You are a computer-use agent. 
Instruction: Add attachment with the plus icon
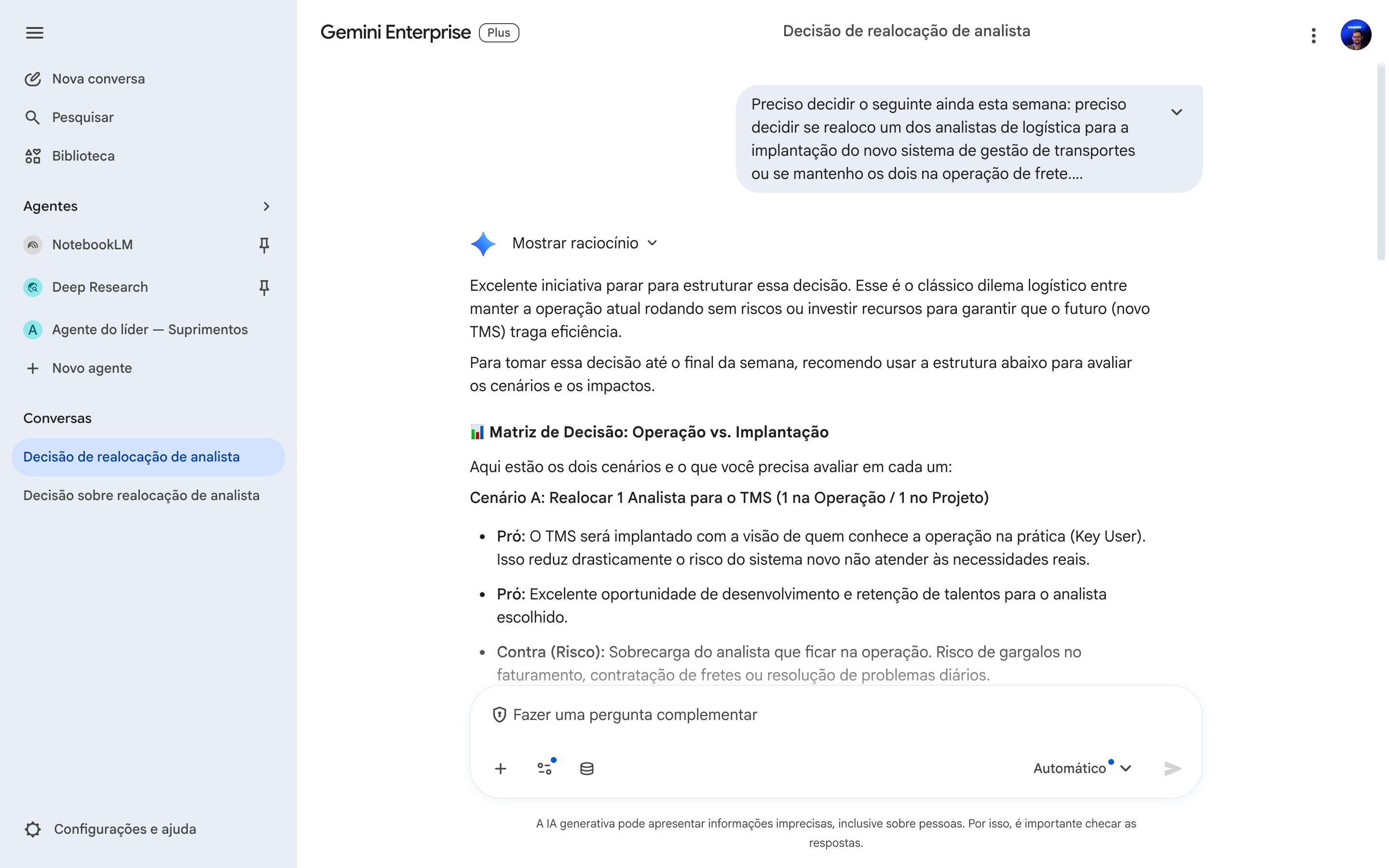[x=501, y=769]
